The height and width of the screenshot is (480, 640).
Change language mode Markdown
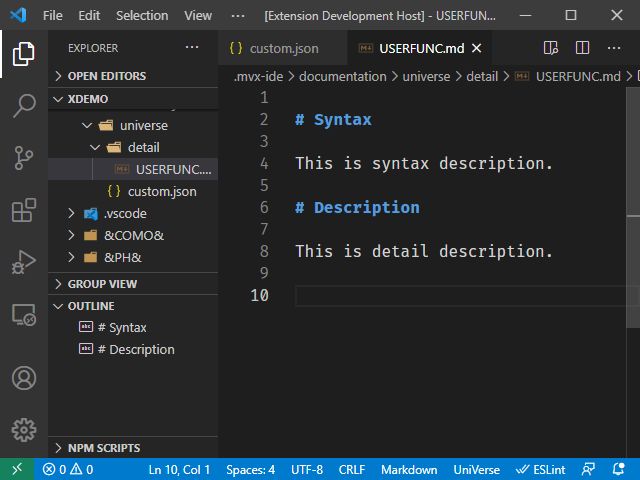click(409, 469)
